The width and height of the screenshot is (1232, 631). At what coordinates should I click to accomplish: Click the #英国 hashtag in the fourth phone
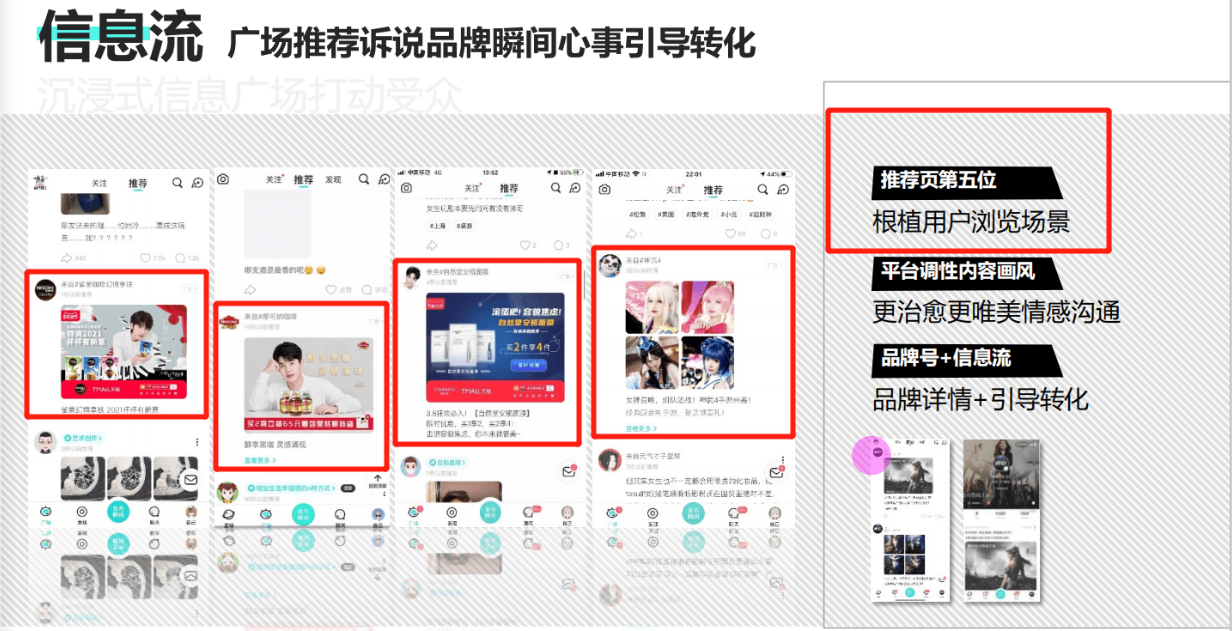tap(667, 214)
